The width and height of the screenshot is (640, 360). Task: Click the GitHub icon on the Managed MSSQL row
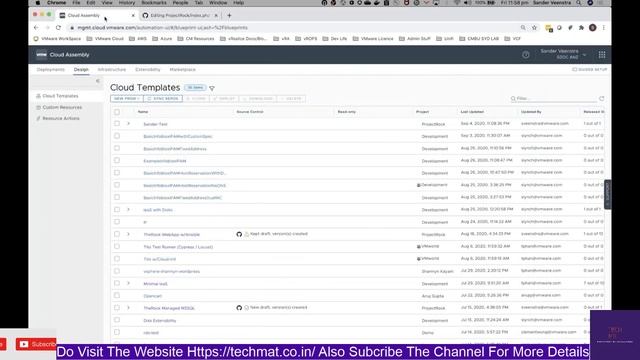(x=239, y=308)
